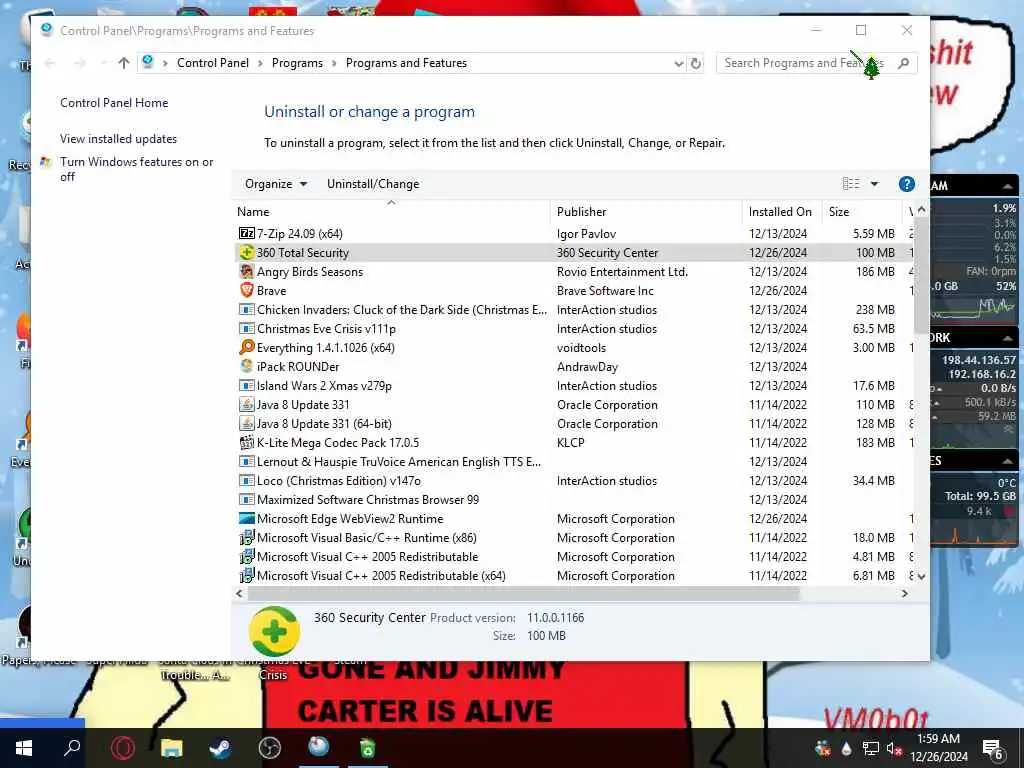Click the Java 8 Update 331 icon
This screenshot has width=1024, height=768.
[x=246, y=404]
